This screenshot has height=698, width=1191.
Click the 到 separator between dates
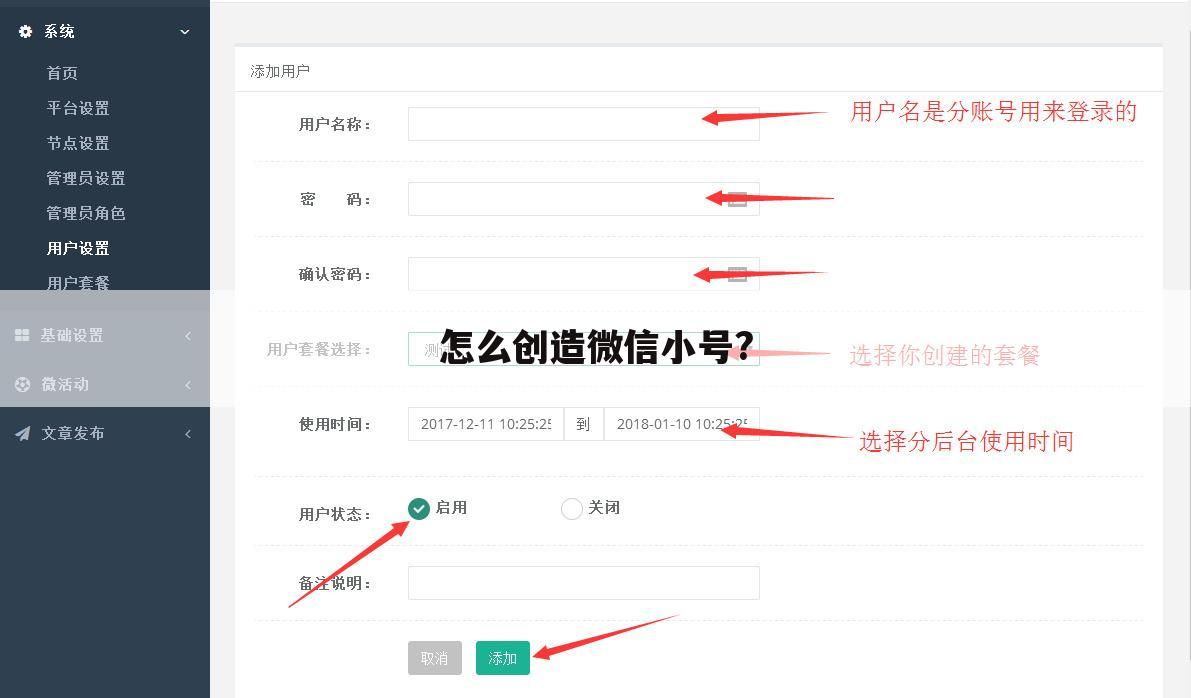pos(583,424)
